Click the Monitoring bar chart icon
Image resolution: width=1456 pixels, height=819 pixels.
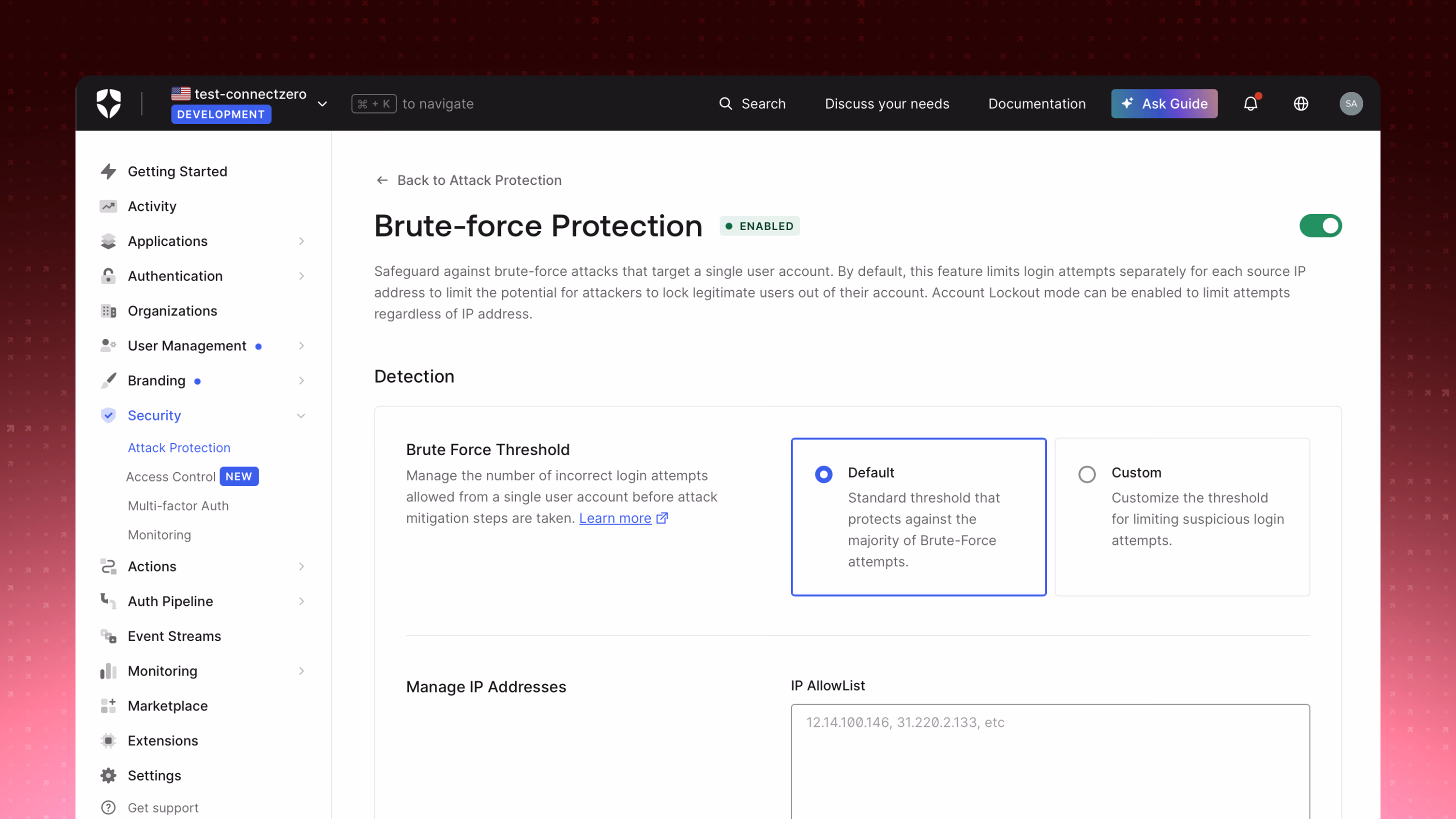click(108, 671)
